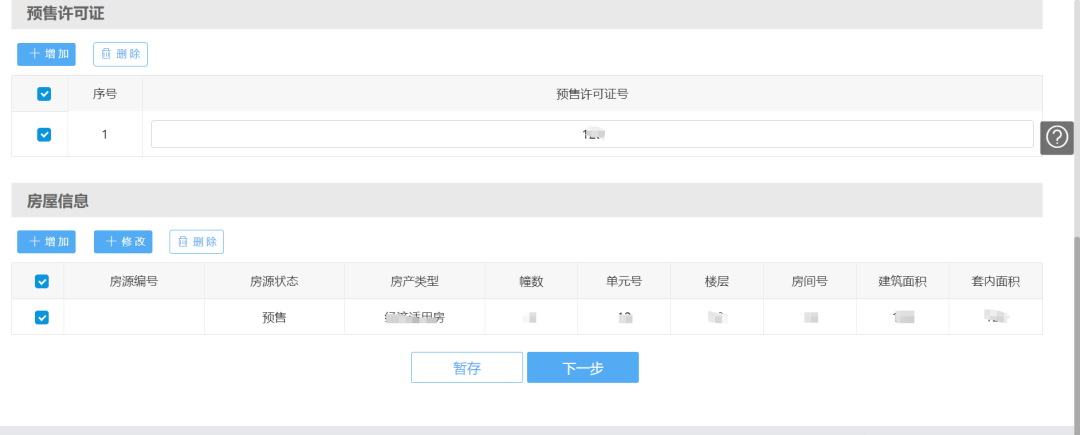The width and height of the screenshot is (1080, 435).
Task: Select the 预售 status cell in house row
Action: pyautogui.click(x=274, y=317)
